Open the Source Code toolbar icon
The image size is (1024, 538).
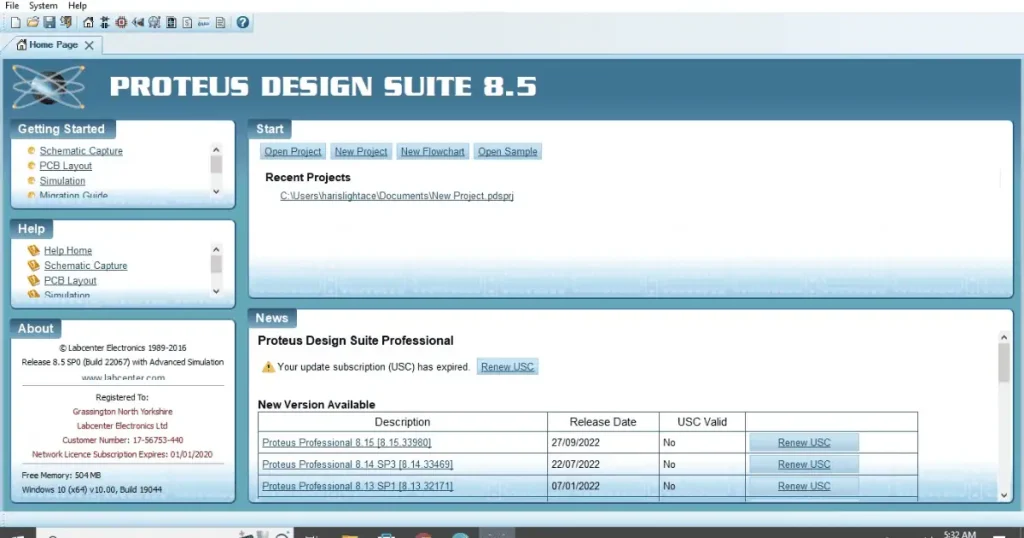204,22
